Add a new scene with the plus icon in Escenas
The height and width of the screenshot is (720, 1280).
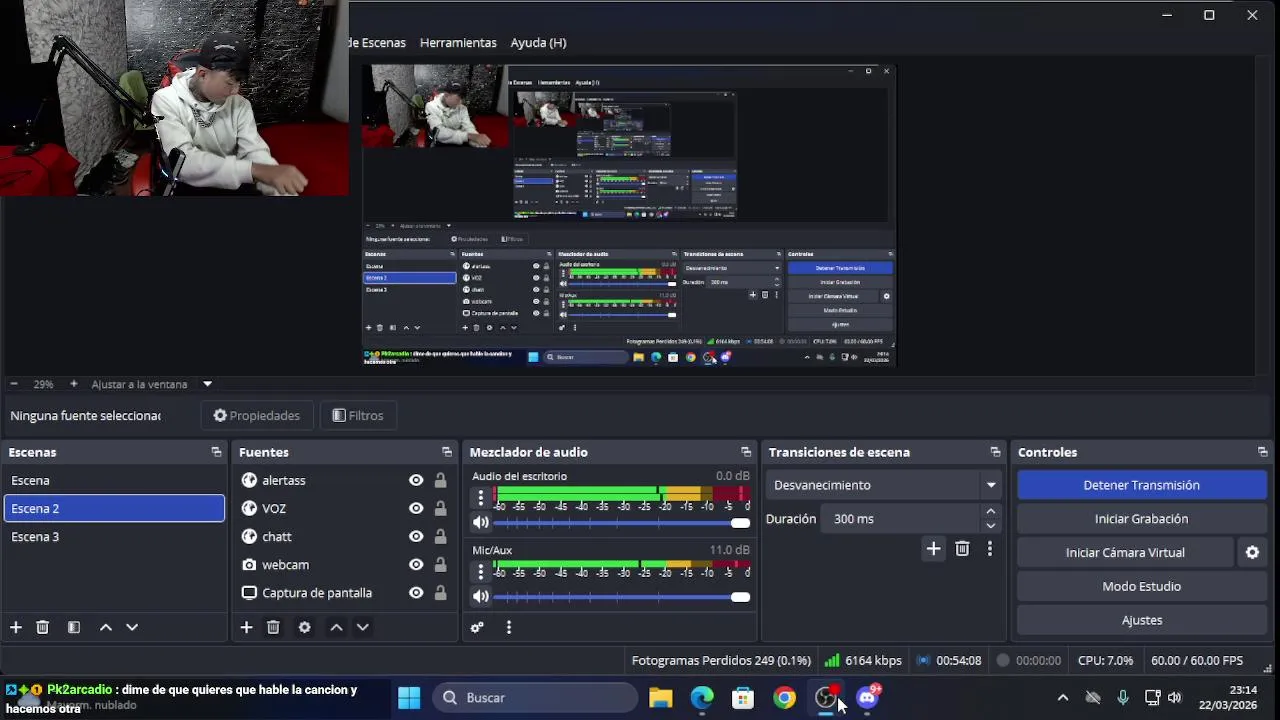tap(16, 627)
